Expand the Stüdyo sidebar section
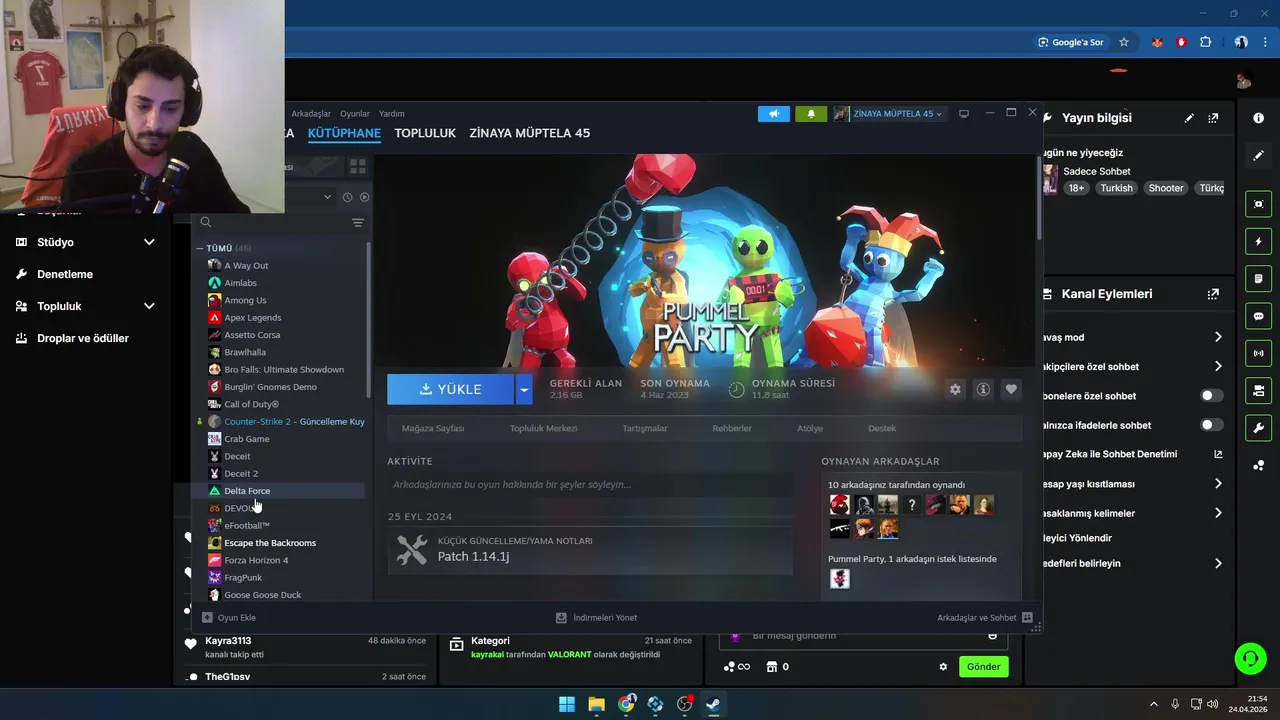Image resolution: width=1280 pixels, height=720 pixels. click(149, 242)
